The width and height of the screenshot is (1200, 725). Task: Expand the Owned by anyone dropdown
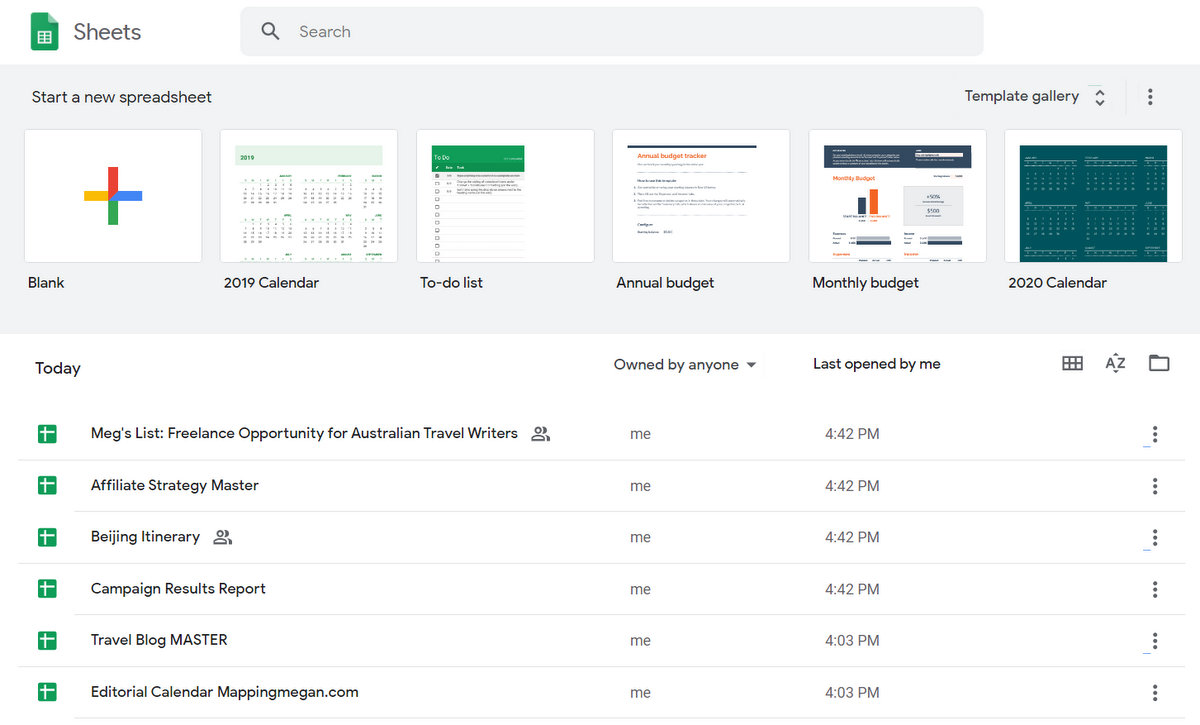pyautogui.click(x=685, y=365)
